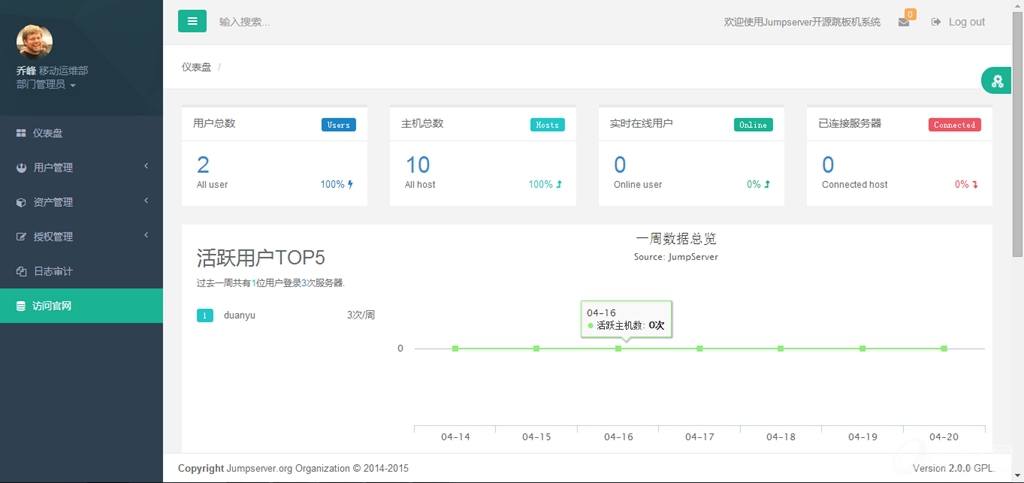
Task: Expand the 用户管理 submenu arrow
Action: [x=146, y=166]
